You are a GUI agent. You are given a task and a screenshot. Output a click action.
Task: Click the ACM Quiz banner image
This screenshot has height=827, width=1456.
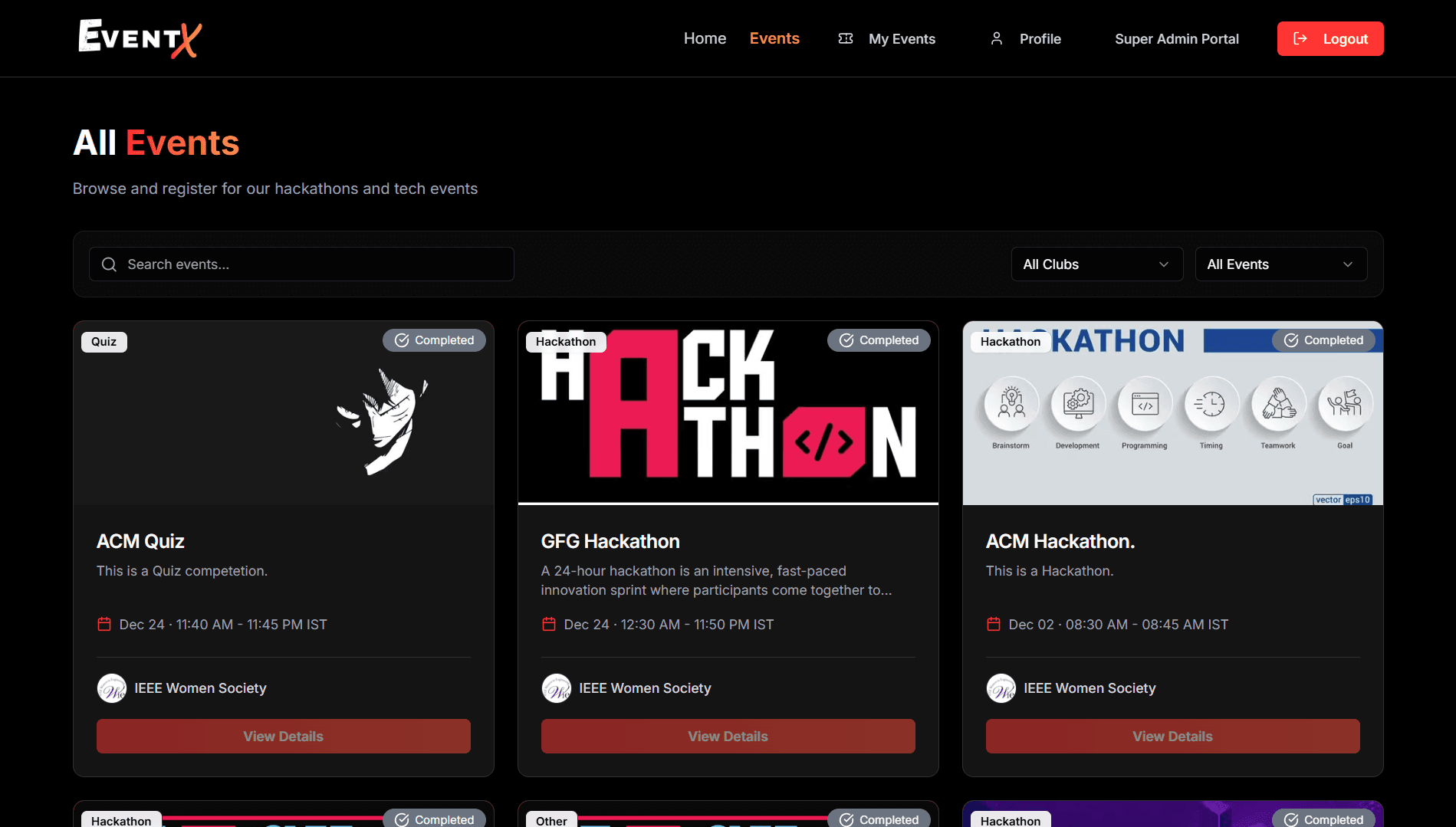[284, 413]
